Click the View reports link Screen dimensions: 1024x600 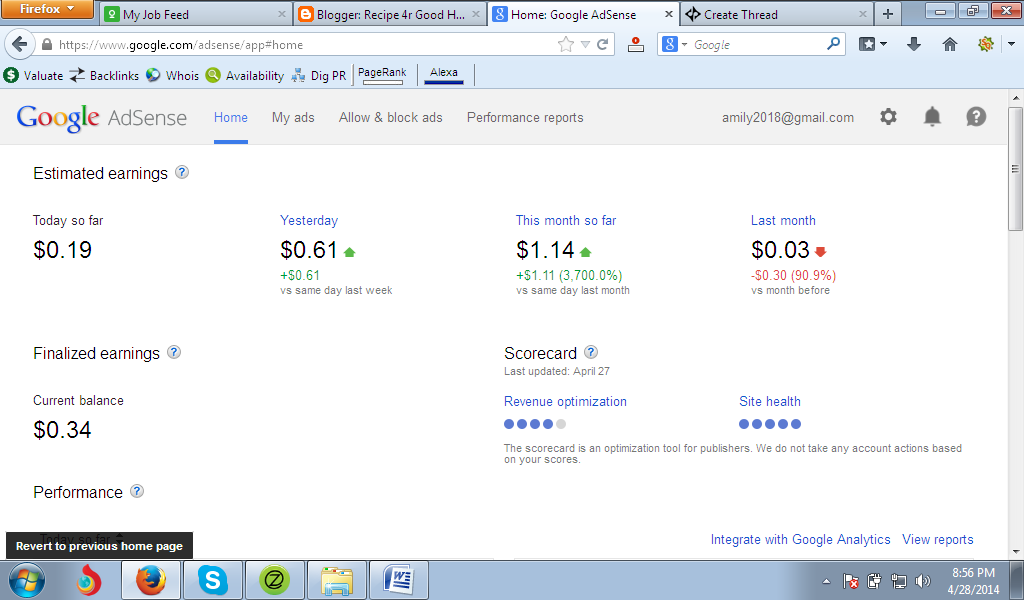coord(937,539)
